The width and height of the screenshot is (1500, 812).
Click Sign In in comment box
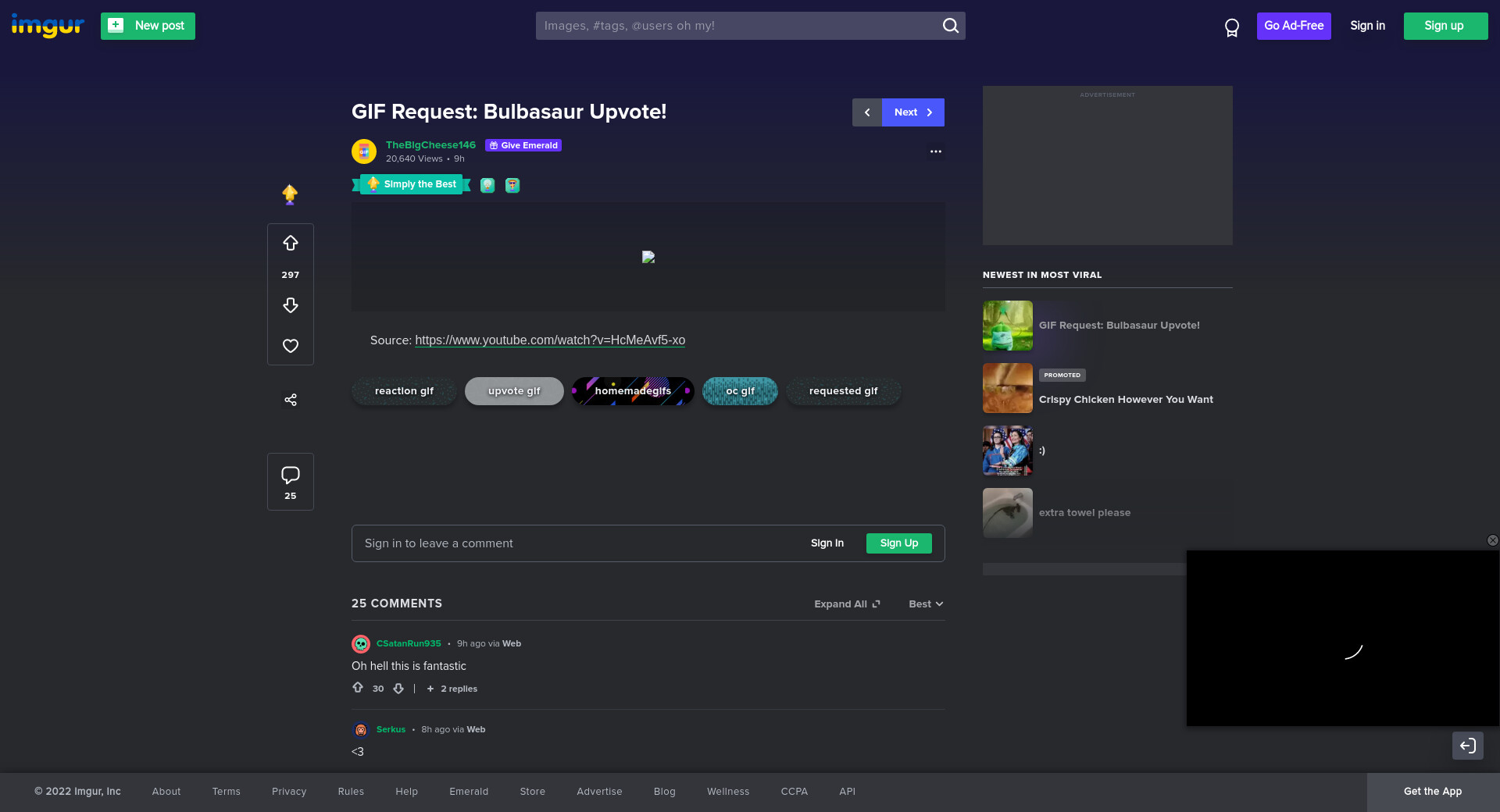(x=827, y=543)
